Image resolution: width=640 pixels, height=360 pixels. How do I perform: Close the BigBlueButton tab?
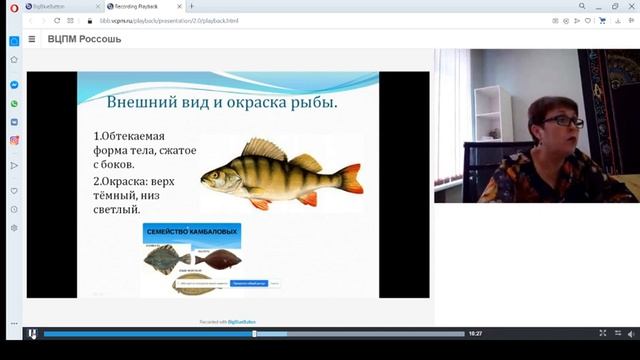pos(98,7)
